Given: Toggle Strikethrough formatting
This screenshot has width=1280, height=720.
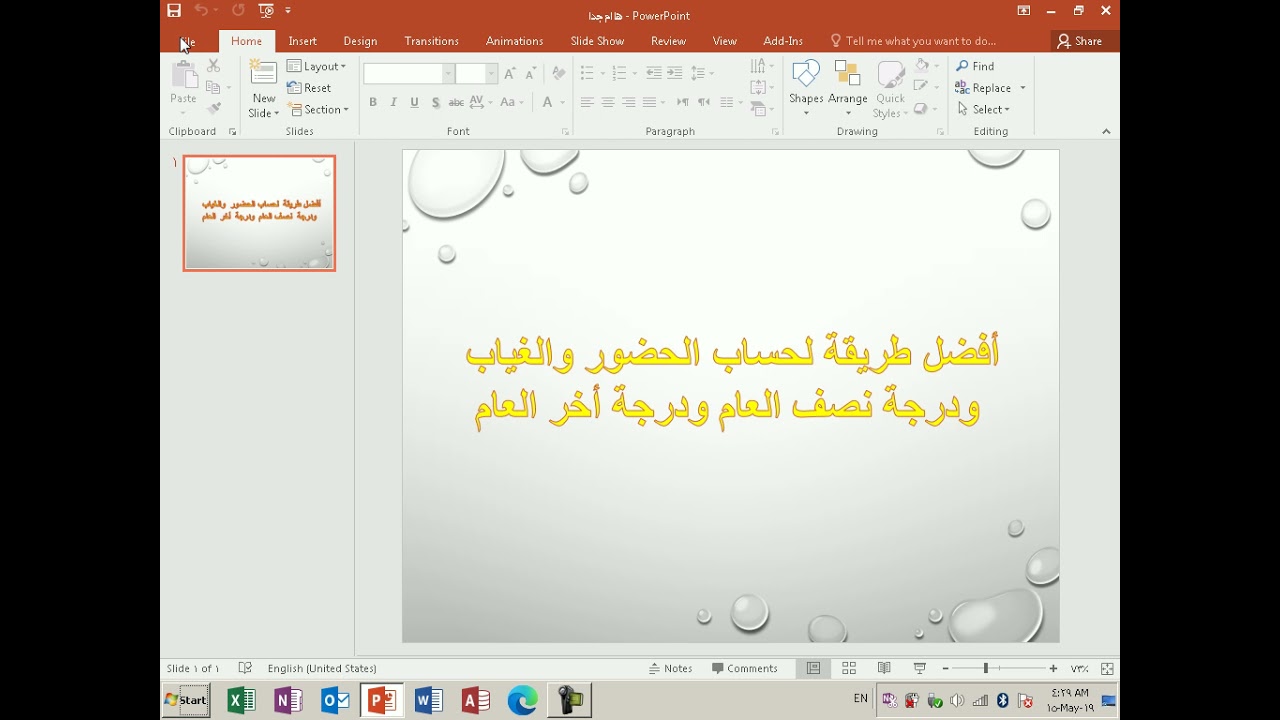Looking at the screenshot, I should tap(456, 102).
